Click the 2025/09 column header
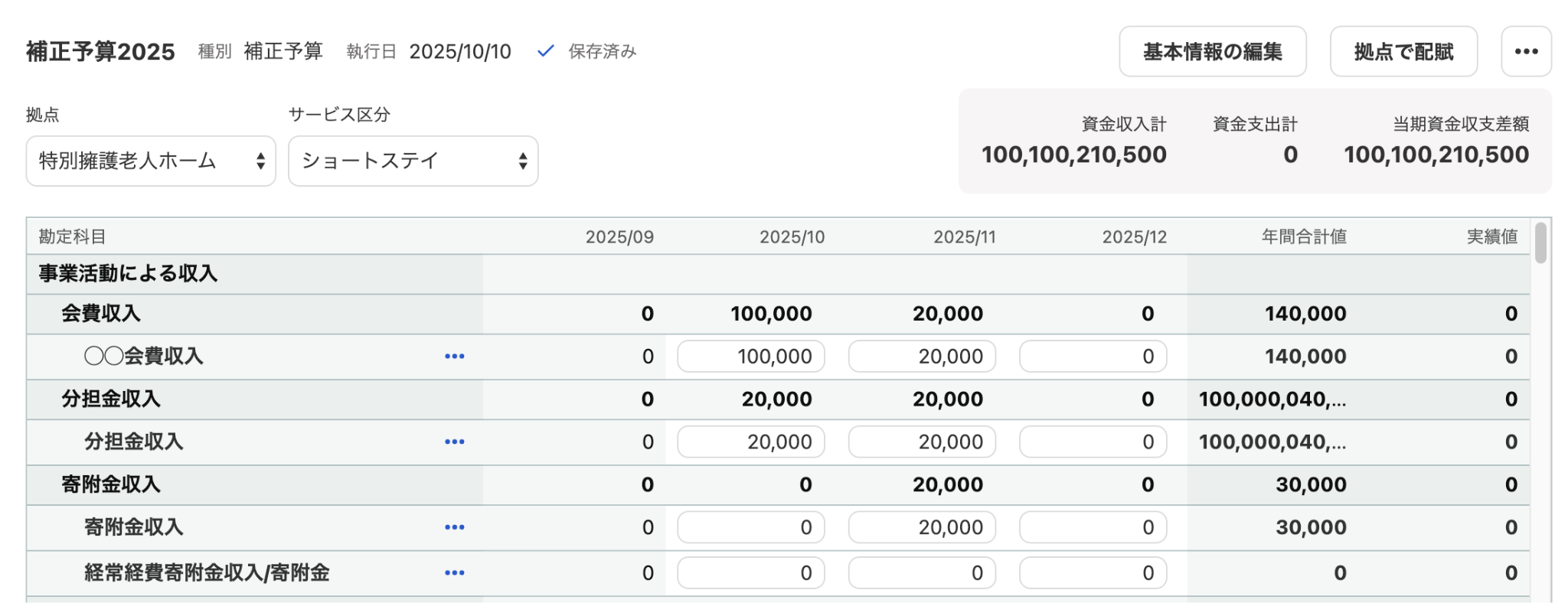 [x=619, y=237]
